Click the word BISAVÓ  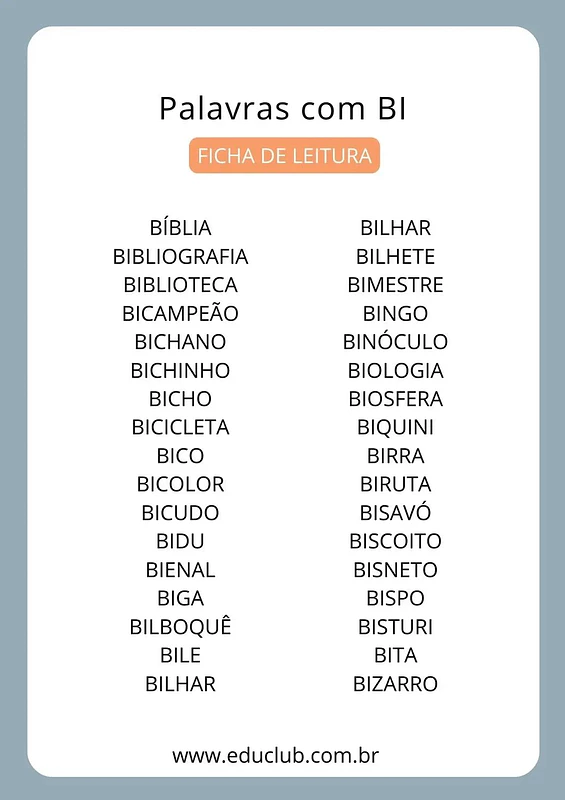click(x=395, y=512)
